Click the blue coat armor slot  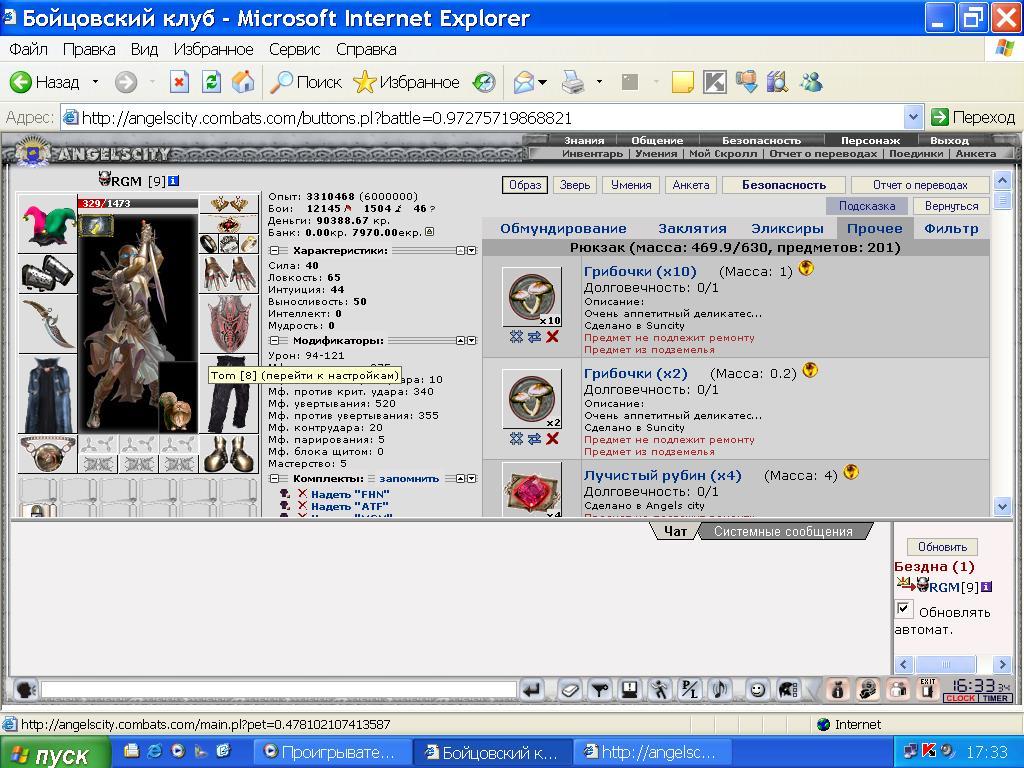click(x=47, y=394)
